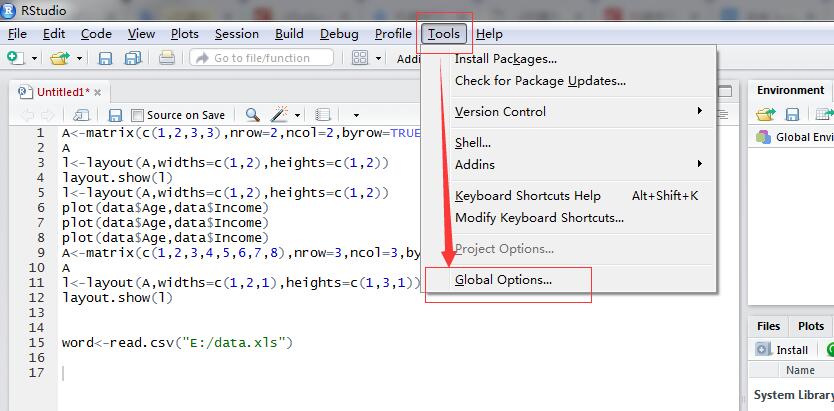Go back to previous source location
Image resolution: width=834 pixels, height=411 pixels.
(27, 114)
